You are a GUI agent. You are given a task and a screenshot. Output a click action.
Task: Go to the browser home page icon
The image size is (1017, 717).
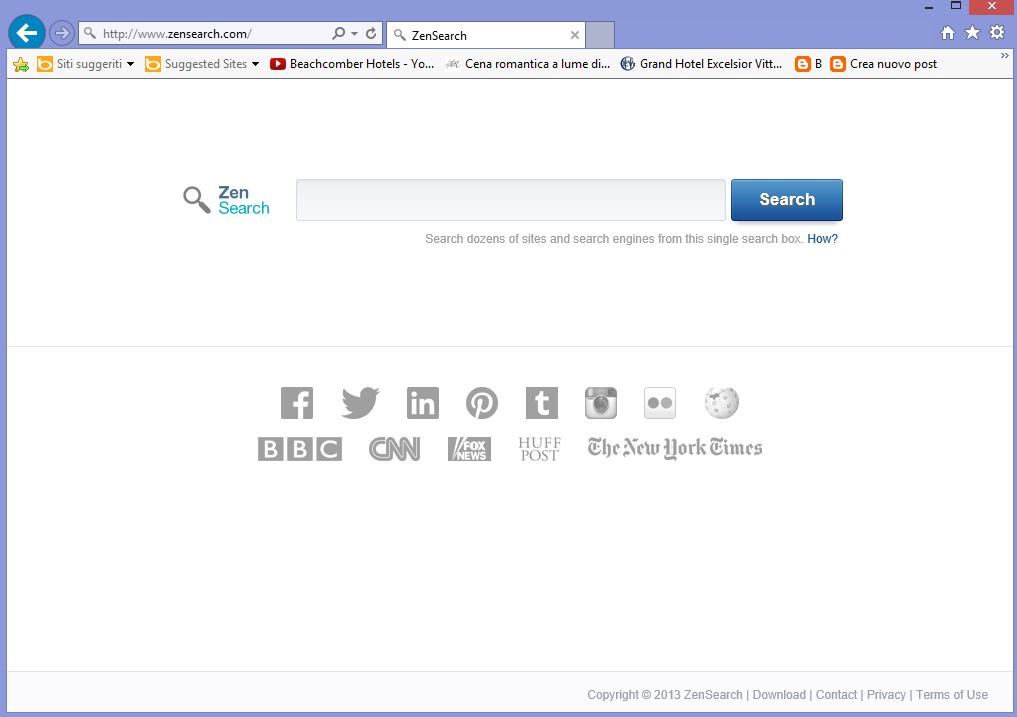(x=948, y=32)
